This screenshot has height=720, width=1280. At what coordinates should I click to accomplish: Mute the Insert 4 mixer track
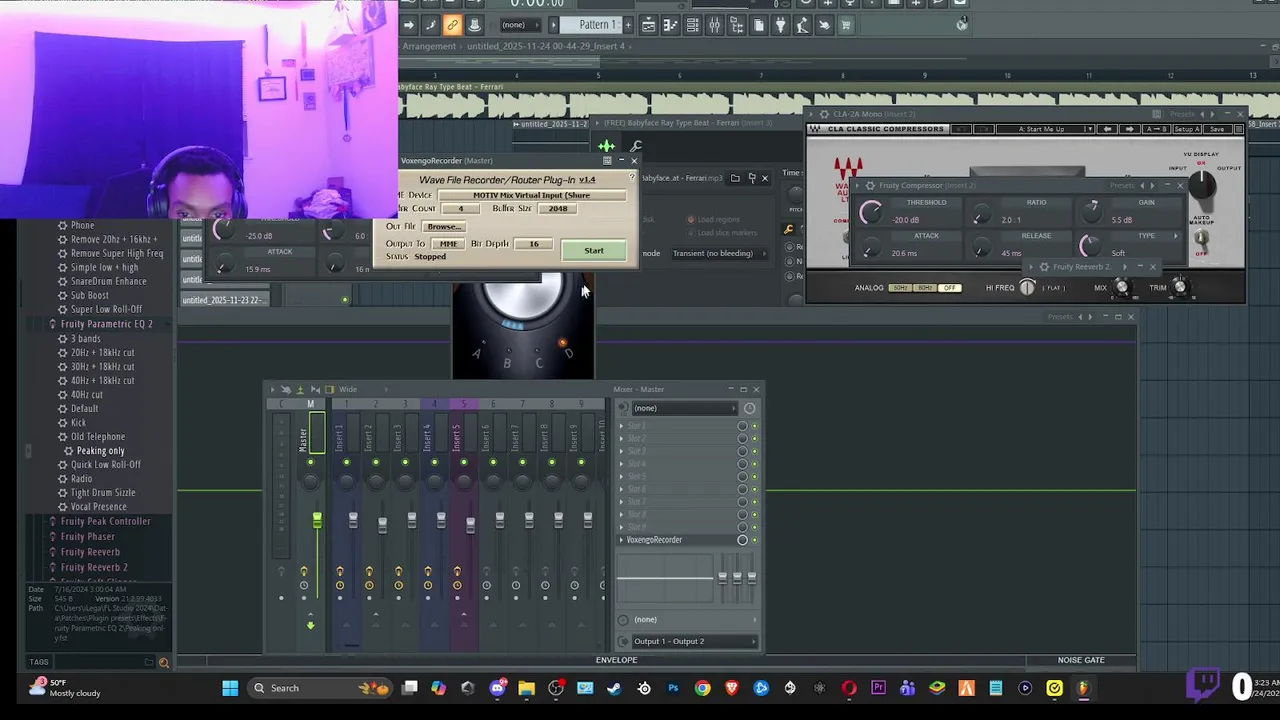434,462
